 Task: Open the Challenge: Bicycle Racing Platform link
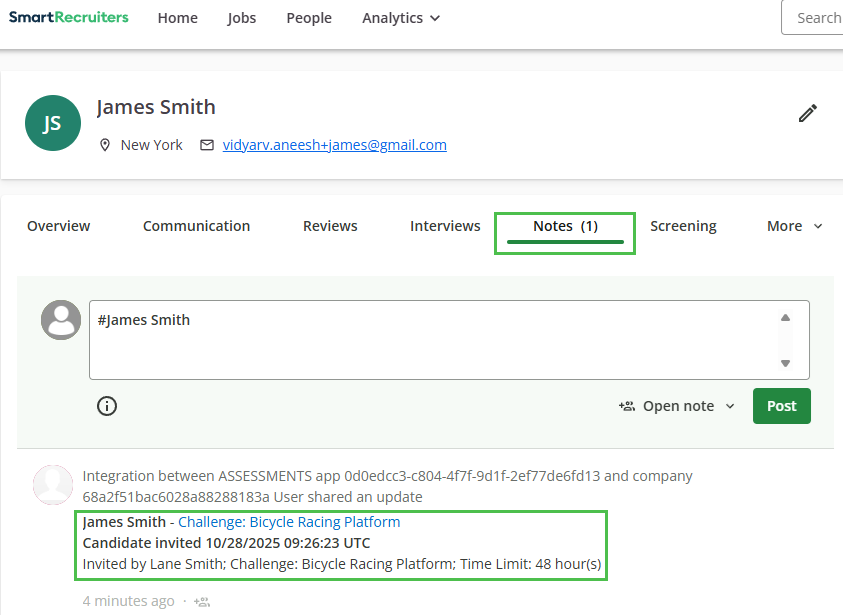(x=289, y=522)
